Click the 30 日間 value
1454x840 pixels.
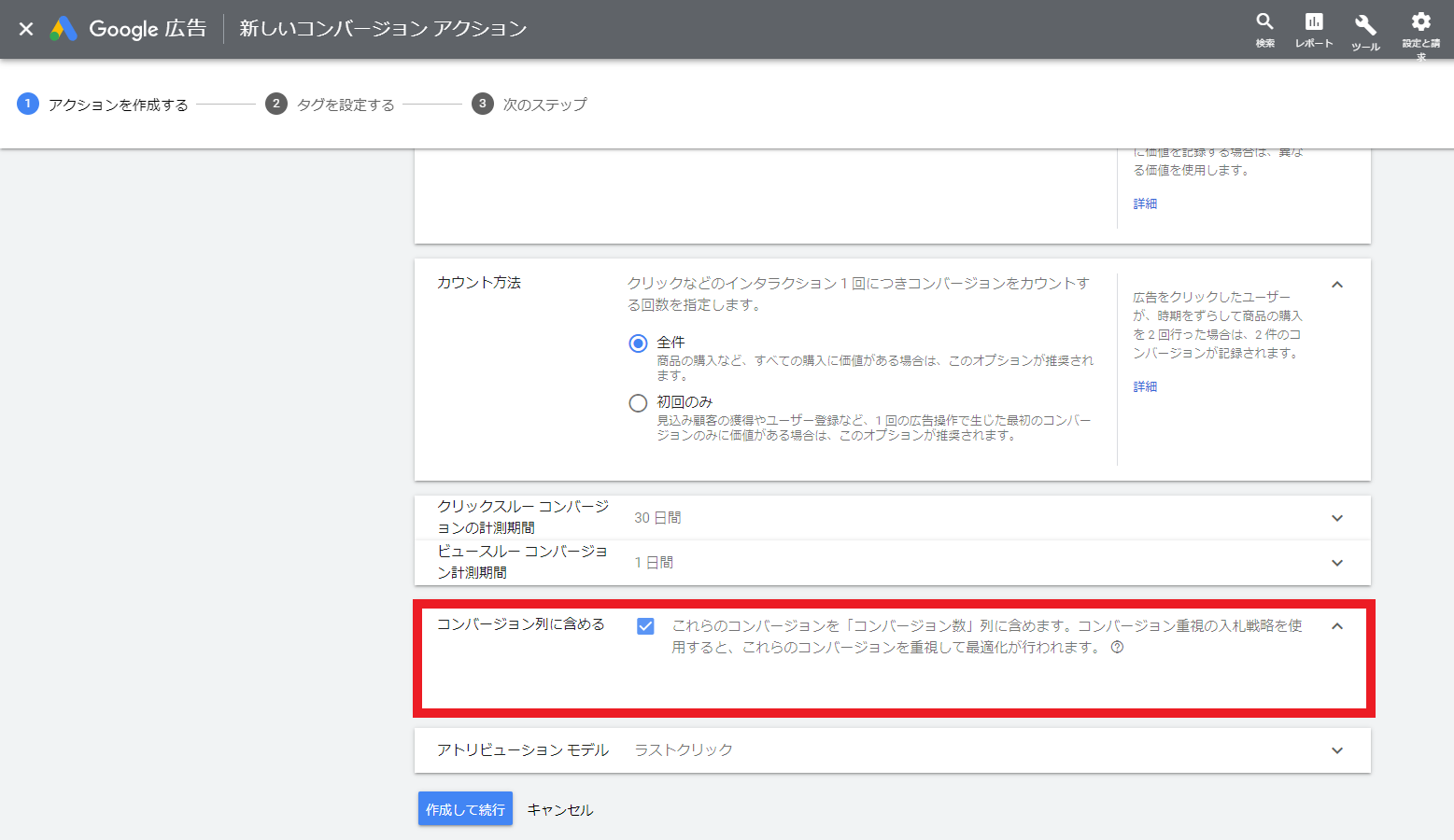click(x=657, y=517)
